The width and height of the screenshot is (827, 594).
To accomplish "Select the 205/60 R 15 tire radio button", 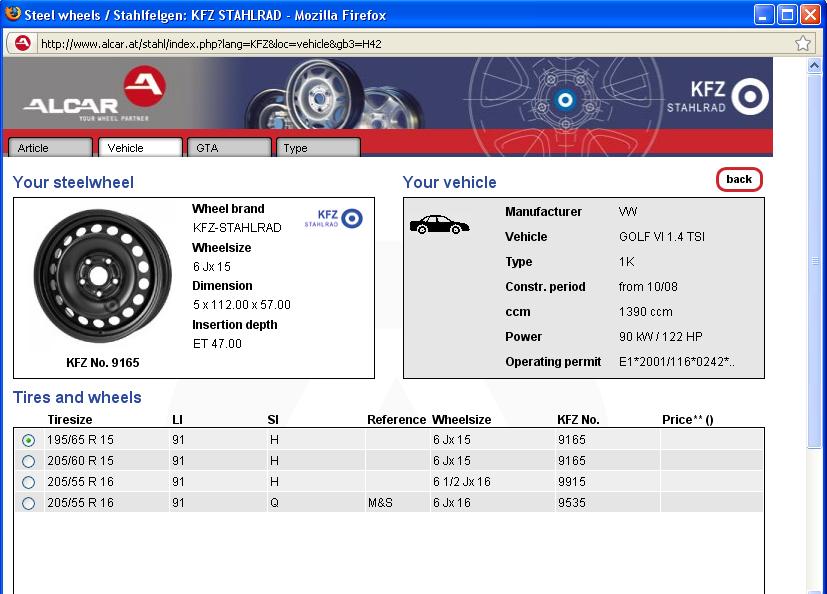I will point(28,461).
